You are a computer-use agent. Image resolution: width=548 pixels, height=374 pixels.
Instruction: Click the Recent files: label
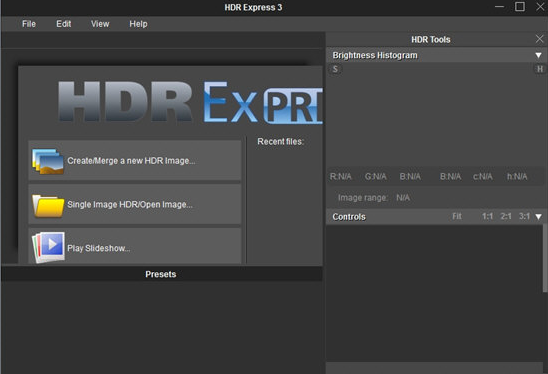[281, 142]
